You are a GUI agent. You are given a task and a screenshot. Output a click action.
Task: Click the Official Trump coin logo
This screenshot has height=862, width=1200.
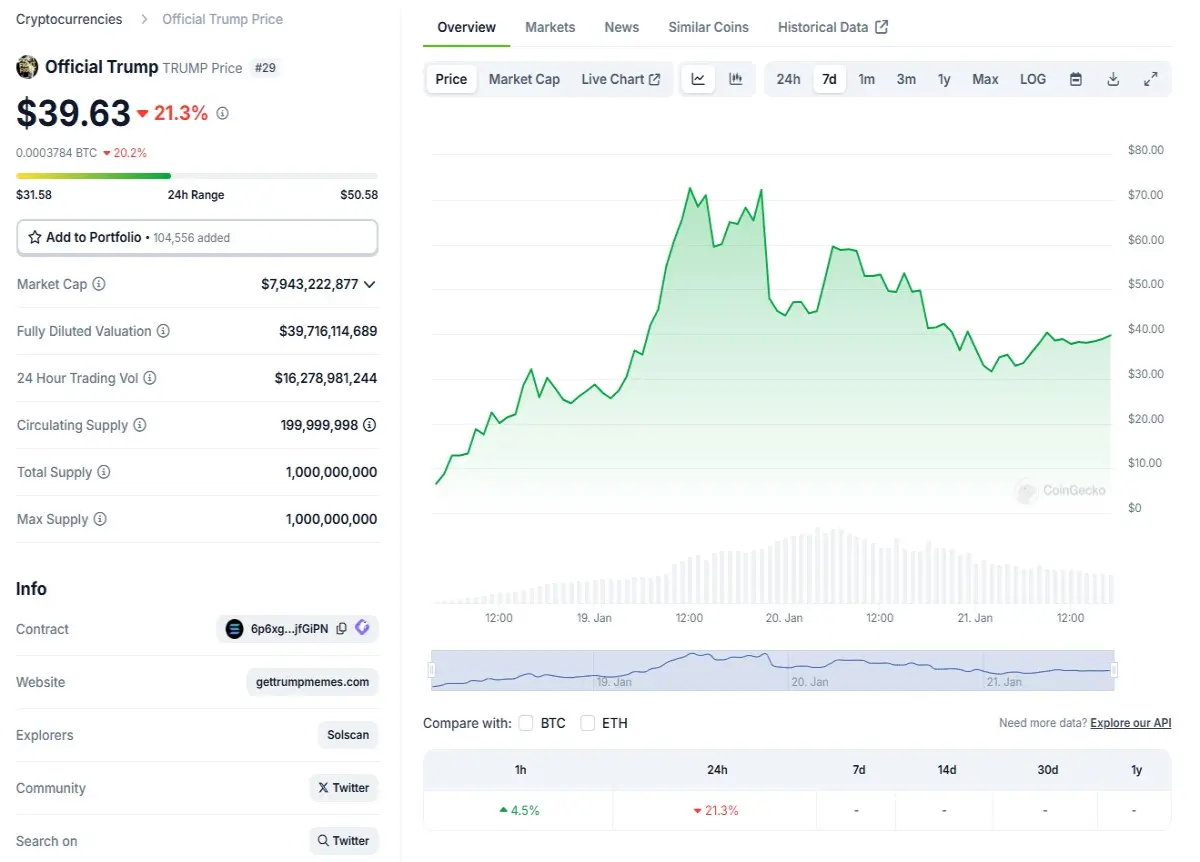27,67
